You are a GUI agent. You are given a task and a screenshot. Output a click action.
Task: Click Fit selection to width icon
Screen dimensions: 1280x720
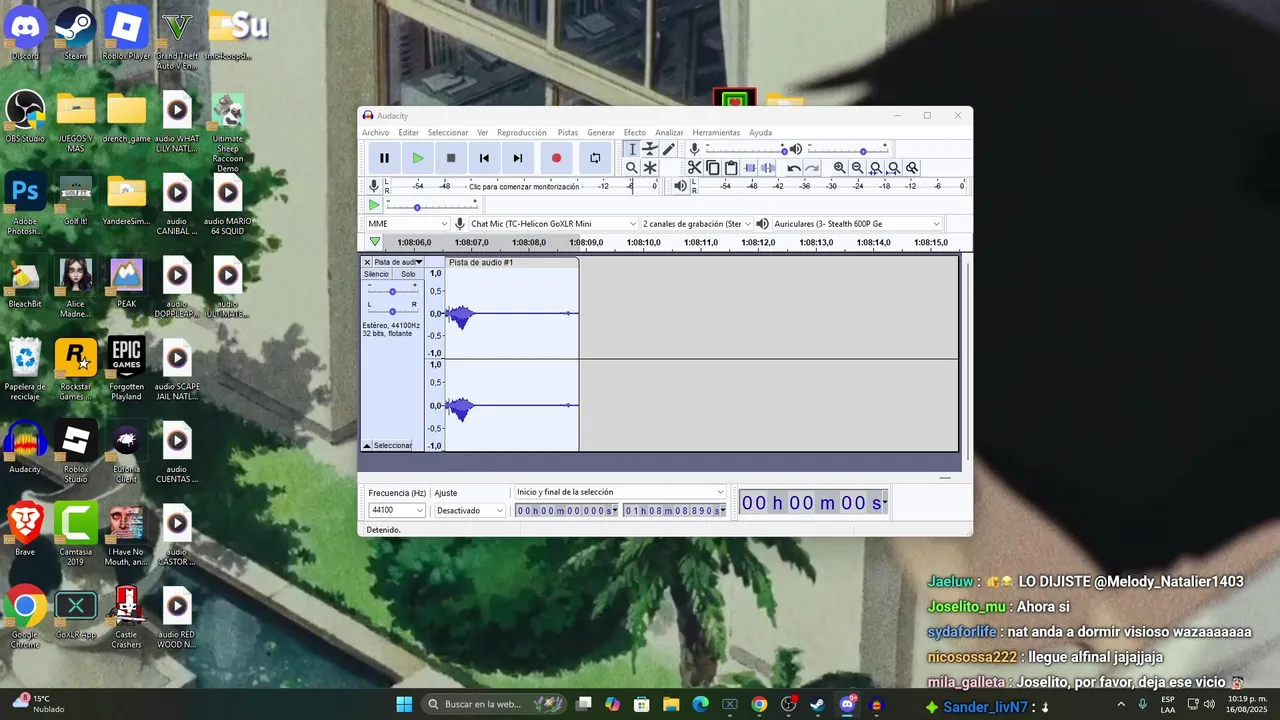pyautogui.click(x=875, y=168)
